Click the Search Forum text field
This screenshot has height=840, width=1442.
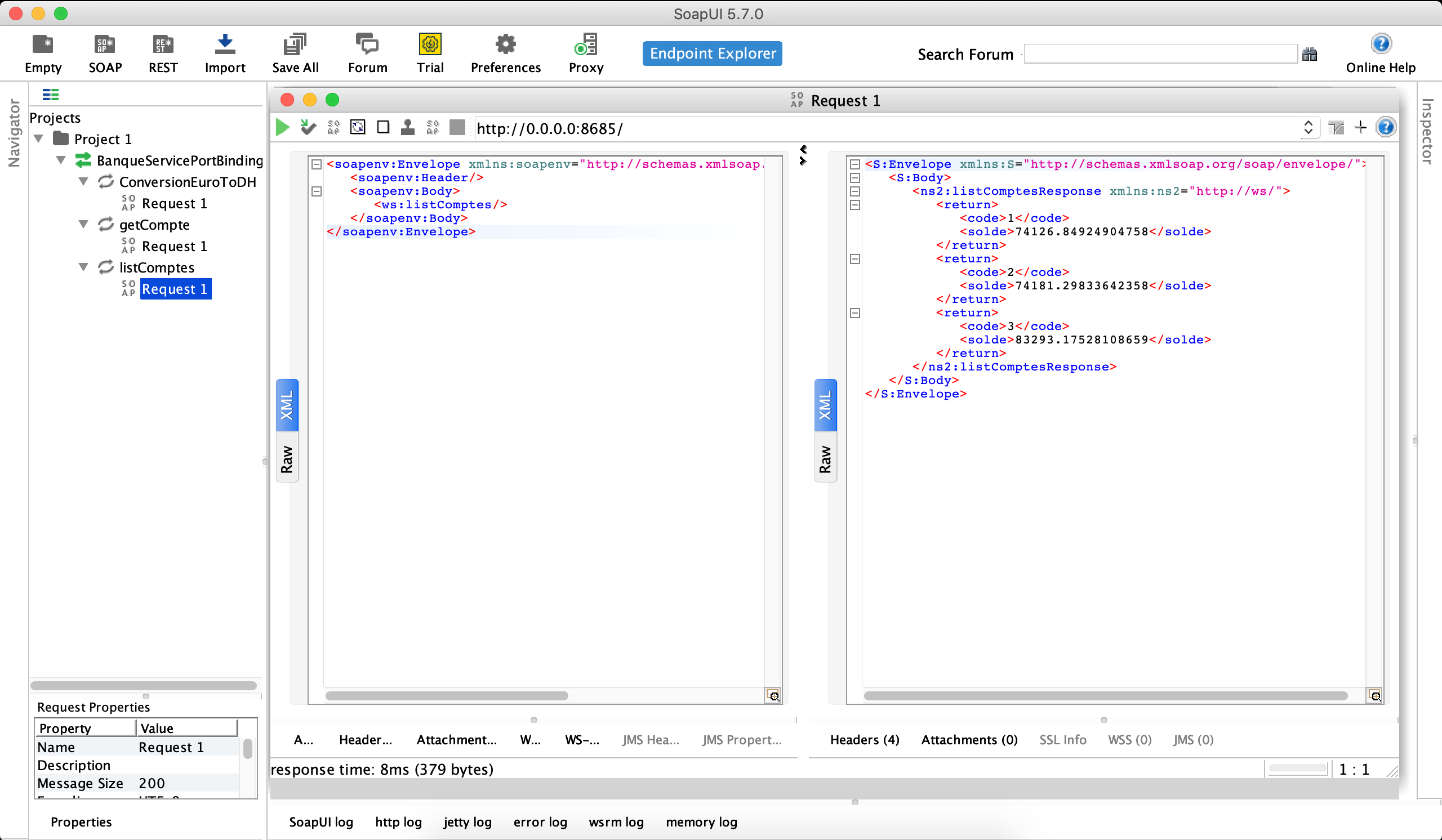[1160, 54]
